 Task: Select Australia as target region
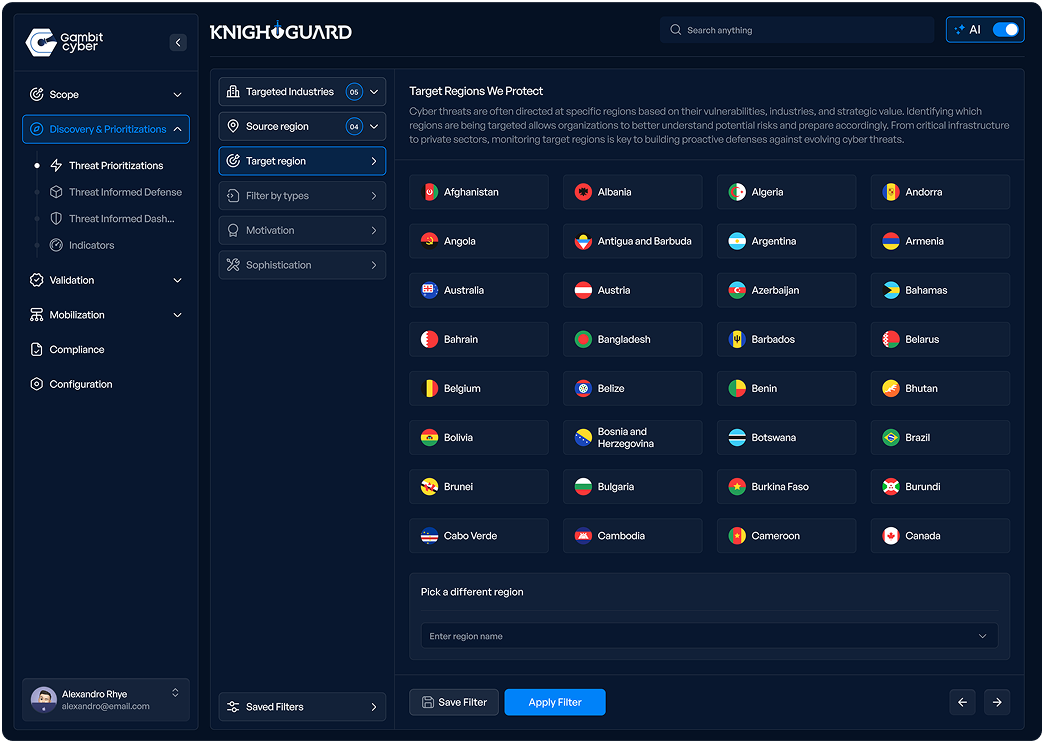coord(479,290)
